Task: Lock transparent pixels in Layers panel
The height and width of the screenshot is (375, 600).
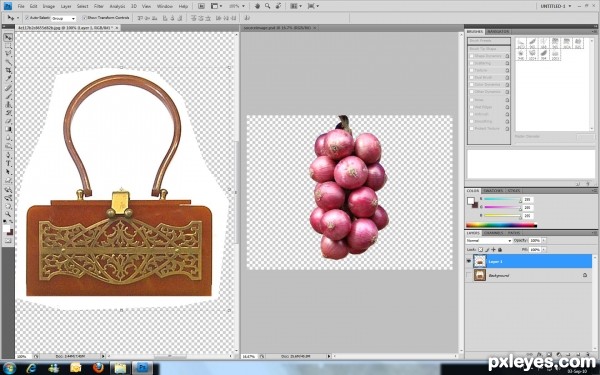Action: click(x=481, y=249)
